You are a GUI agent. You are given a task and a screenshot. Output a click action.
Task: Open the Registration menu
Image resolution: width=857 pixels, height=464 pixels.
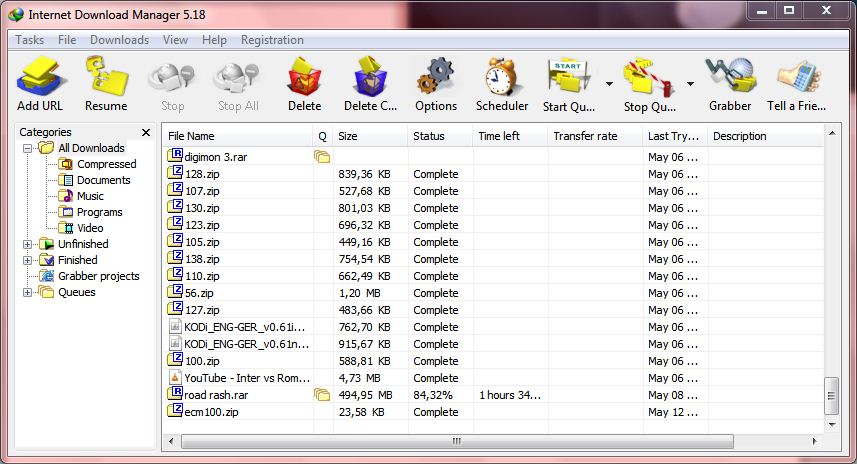pos(272,40)
